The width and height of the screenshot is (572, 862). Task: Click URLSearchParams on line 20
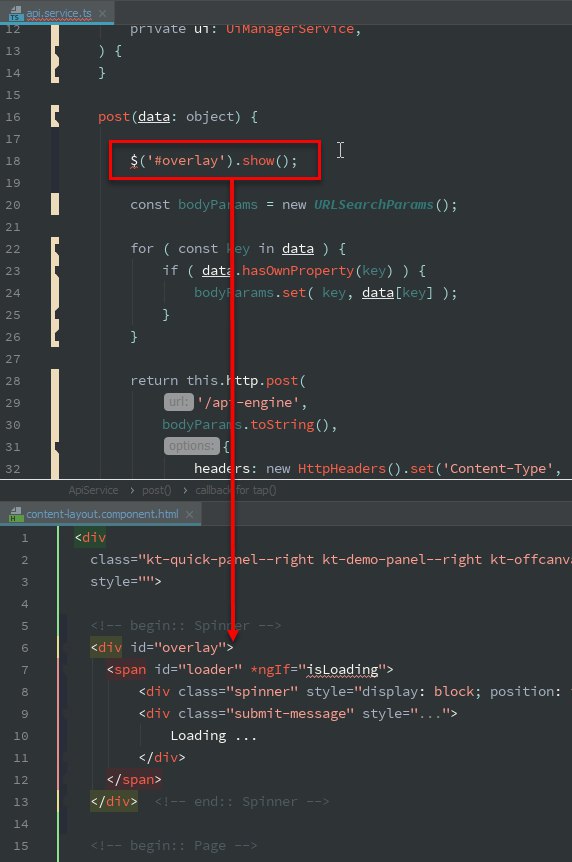(373, 205)
